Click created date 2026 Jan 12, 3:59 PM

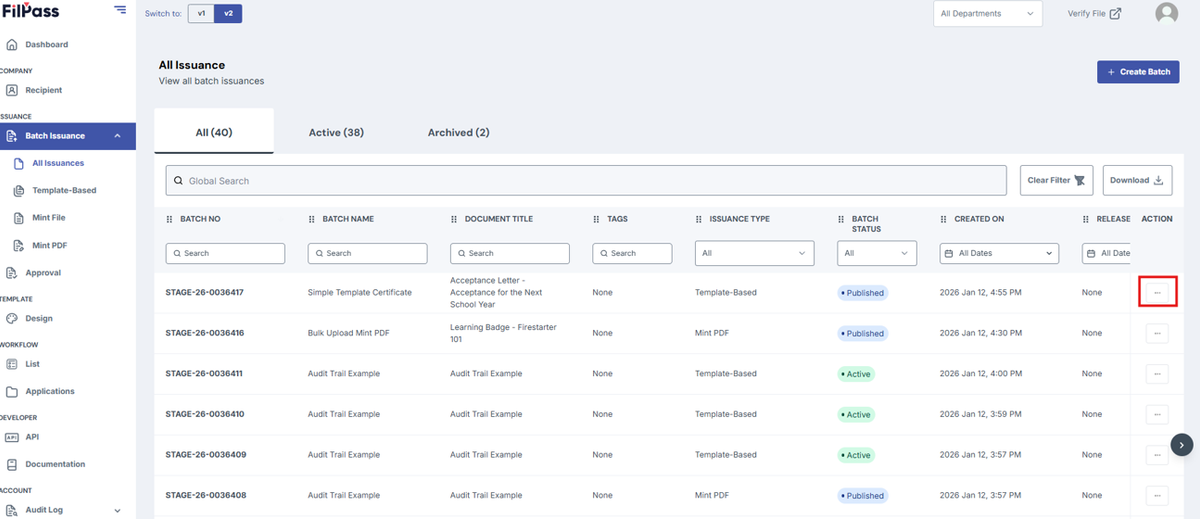coord(981,414)
